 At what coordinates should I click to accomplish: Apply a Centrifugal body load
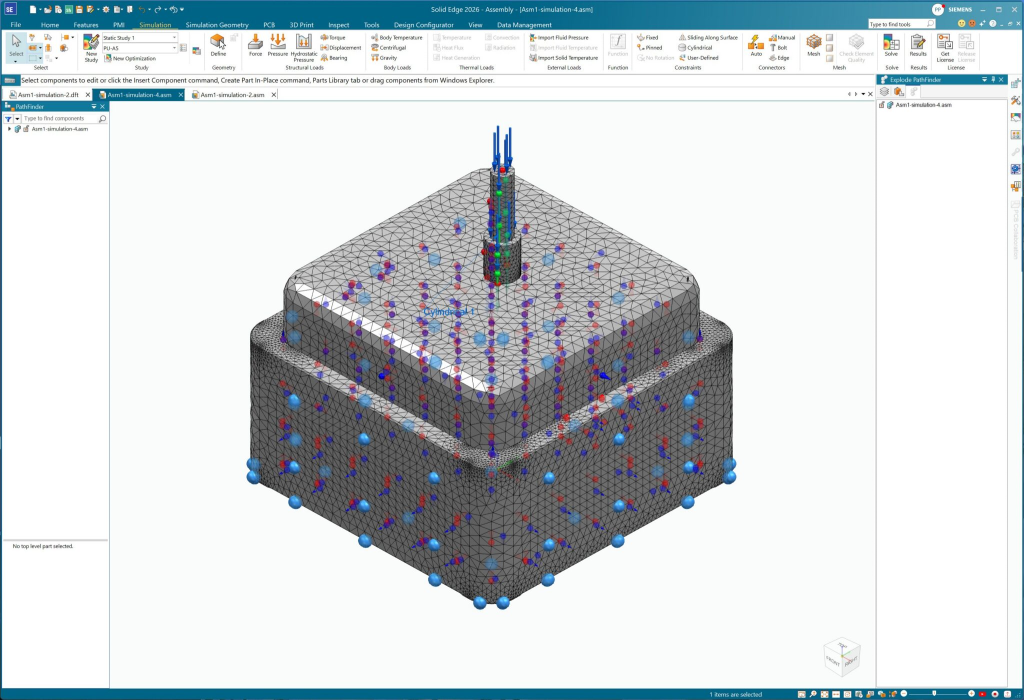tap(389, 48)
